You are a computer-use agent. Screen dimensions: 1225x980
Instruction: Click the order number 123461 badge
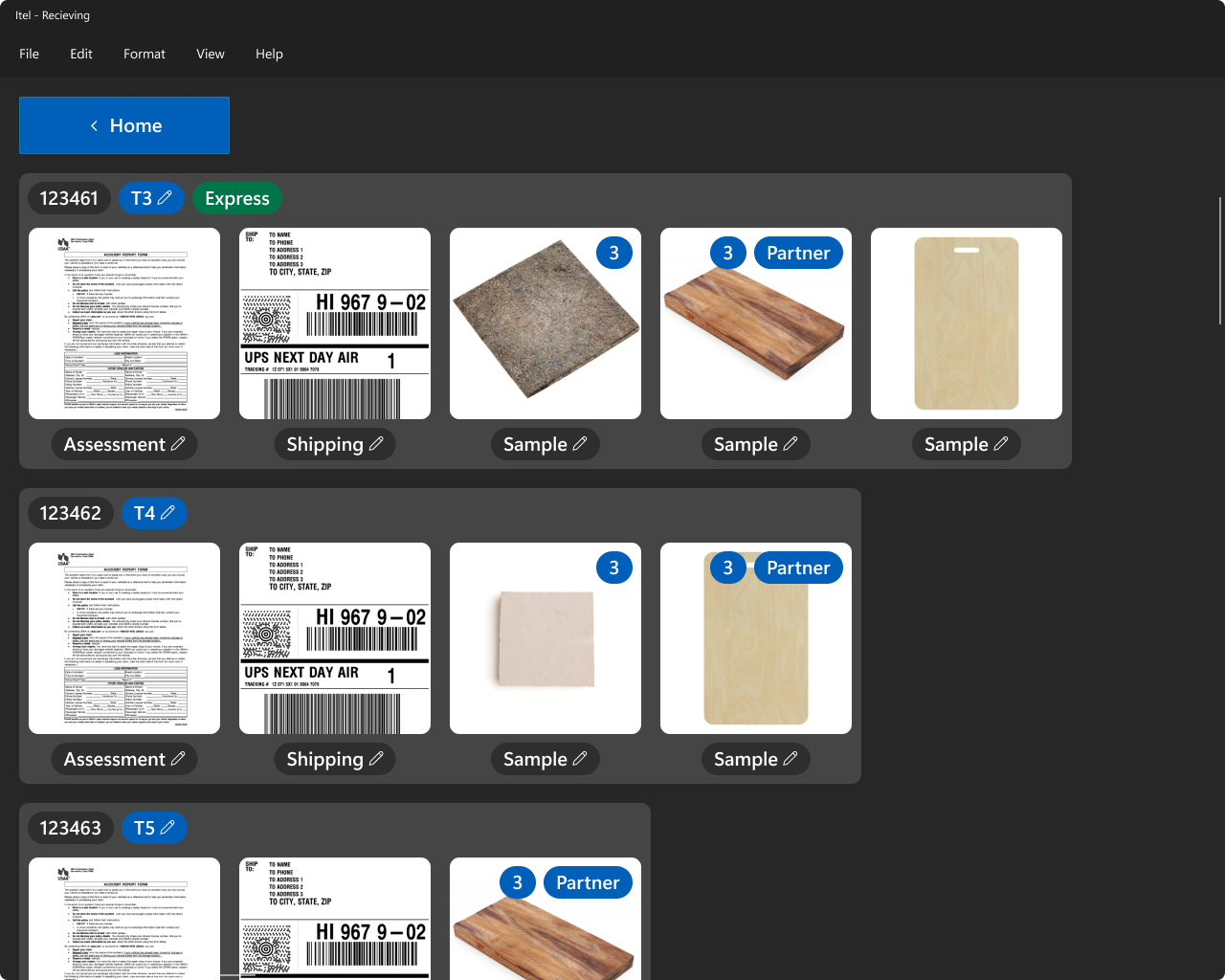[x=69, y=198]
